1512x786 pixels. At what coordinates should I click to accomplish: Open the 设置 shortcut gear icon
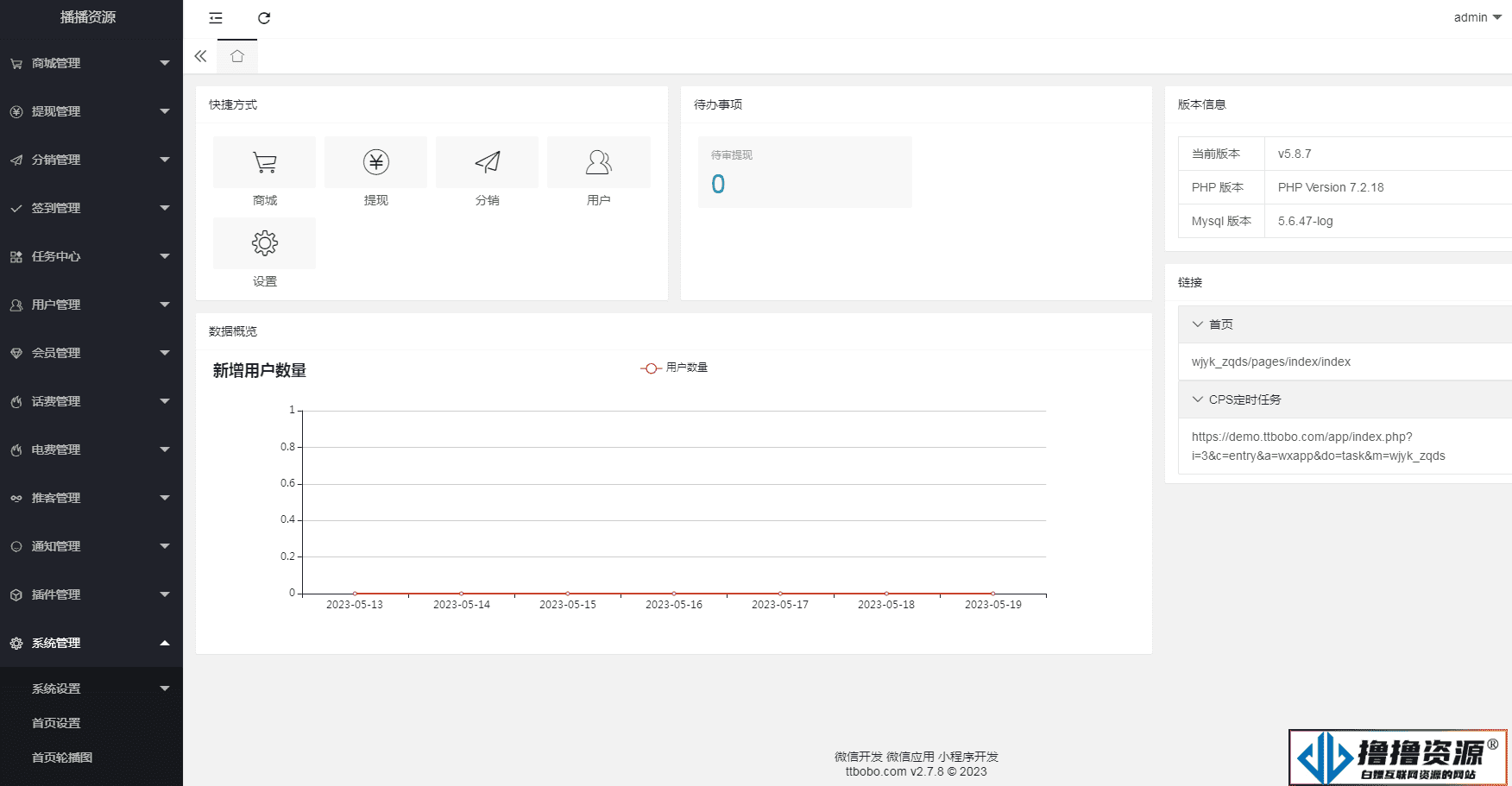click(x=265, y=243)
